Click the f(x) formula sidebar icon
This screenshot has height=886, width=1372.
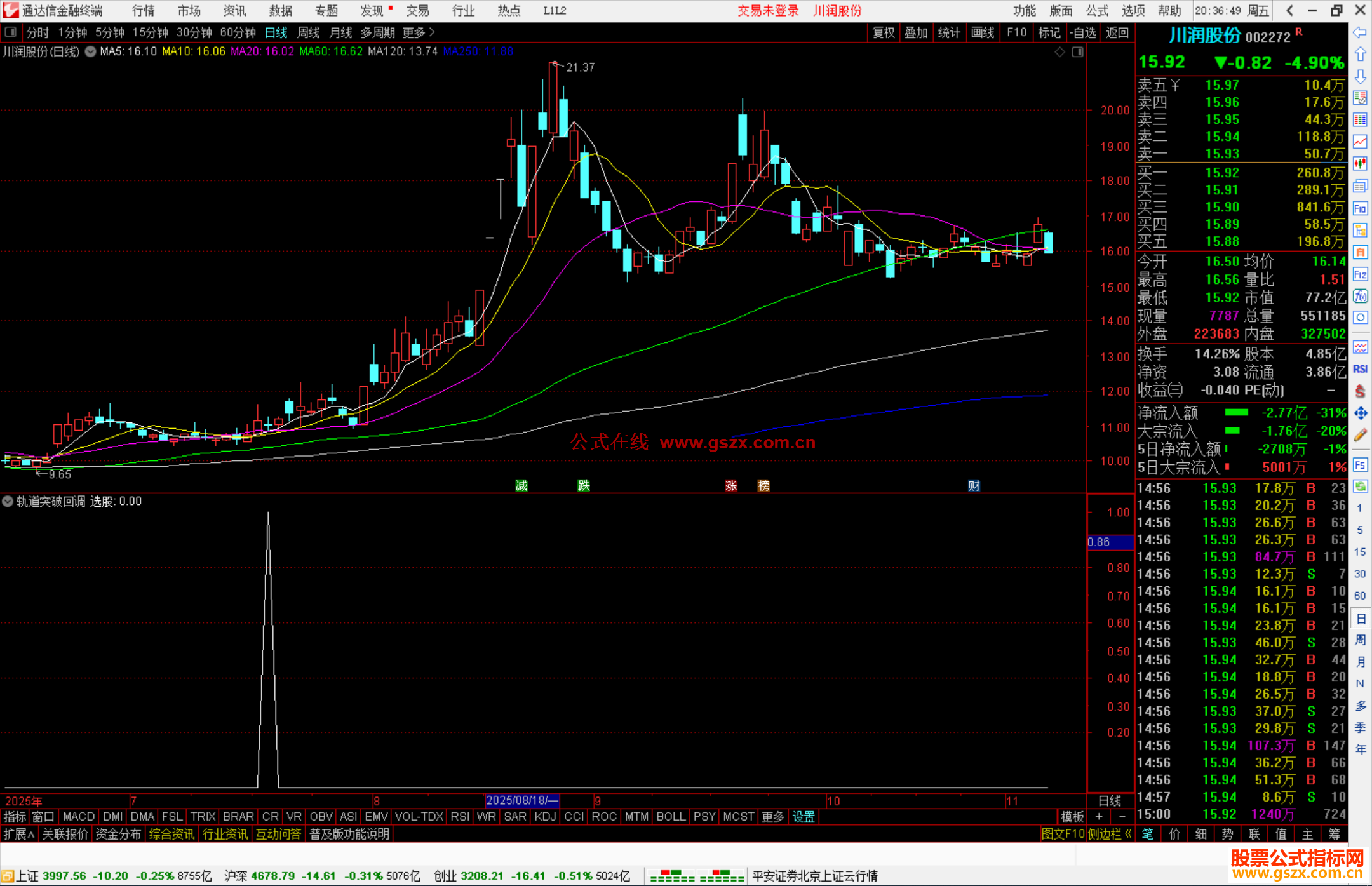1360,296
